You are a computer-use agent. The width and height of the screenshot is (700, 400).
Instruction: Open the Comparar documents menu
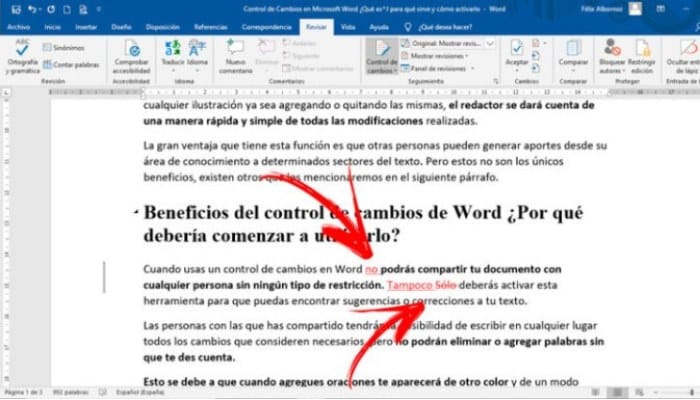tap(573, 56)
